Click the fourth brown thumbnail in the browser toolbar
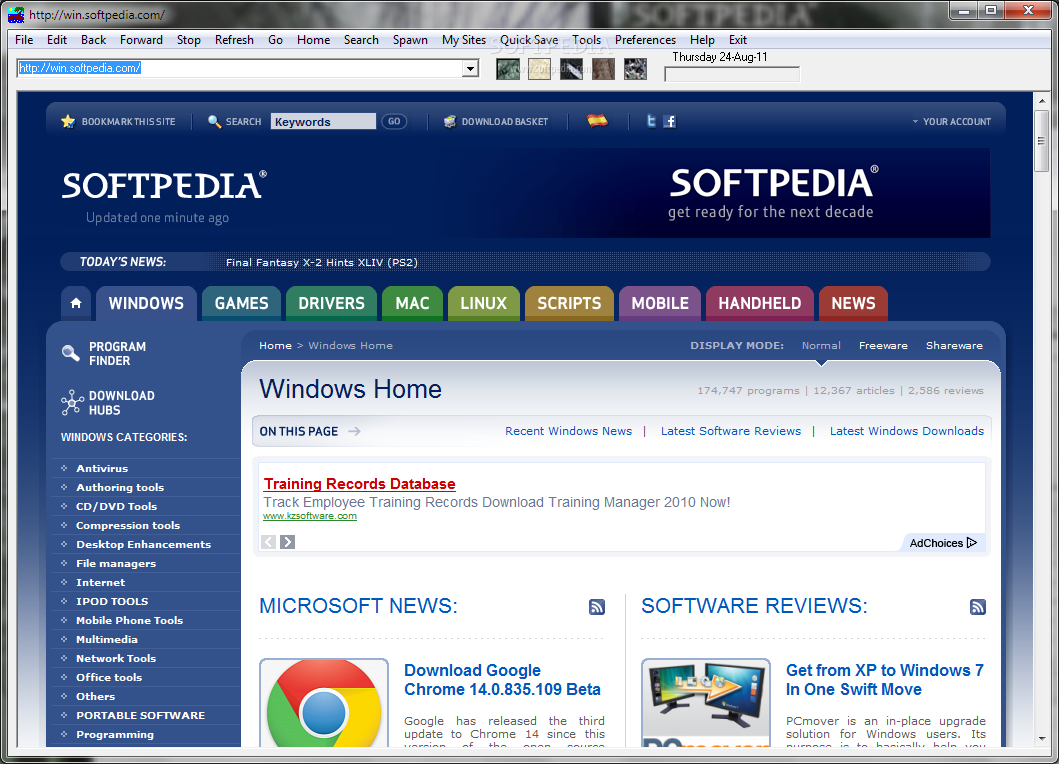The width and height of the screenshot is (1059, 764). point(603,69)
